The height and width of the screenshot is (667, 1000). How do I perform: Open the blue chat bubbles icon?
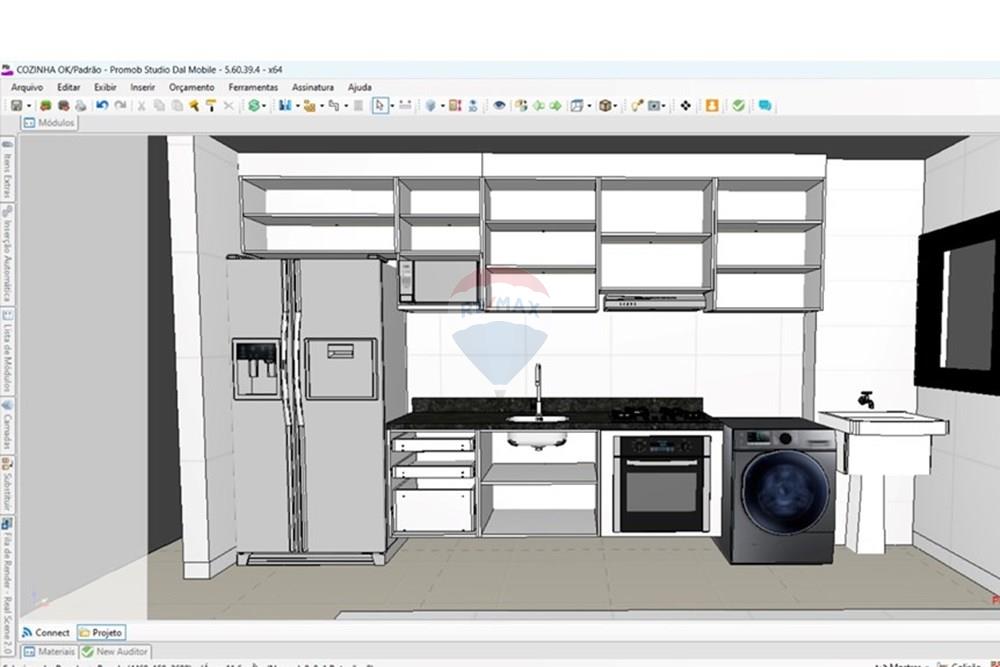click(x=765, y=105)
